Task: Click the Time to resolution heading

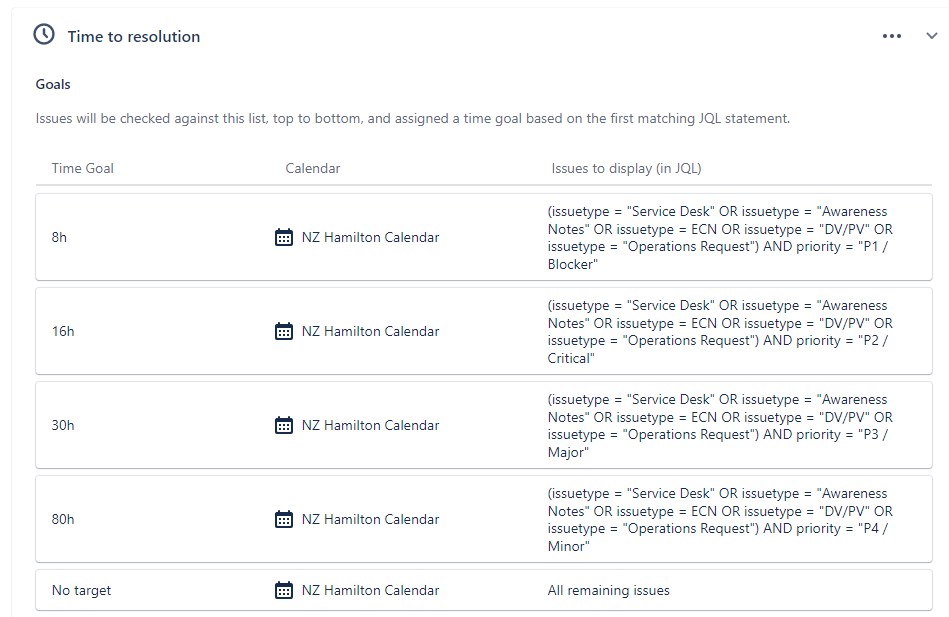Action: 134,36
